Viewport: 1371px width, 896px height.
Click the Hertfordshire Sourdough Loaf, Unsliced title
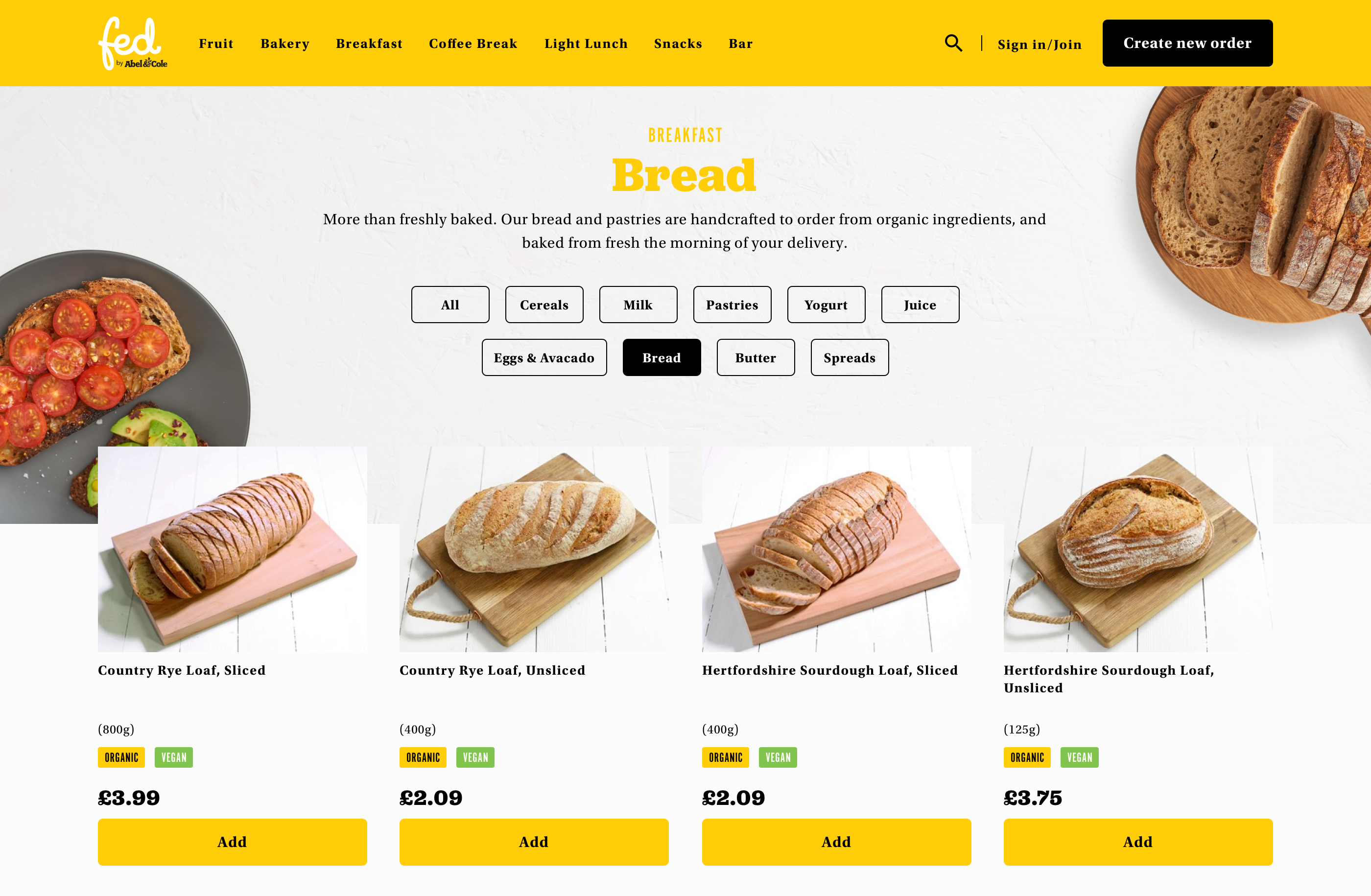tap(1109, 679)
